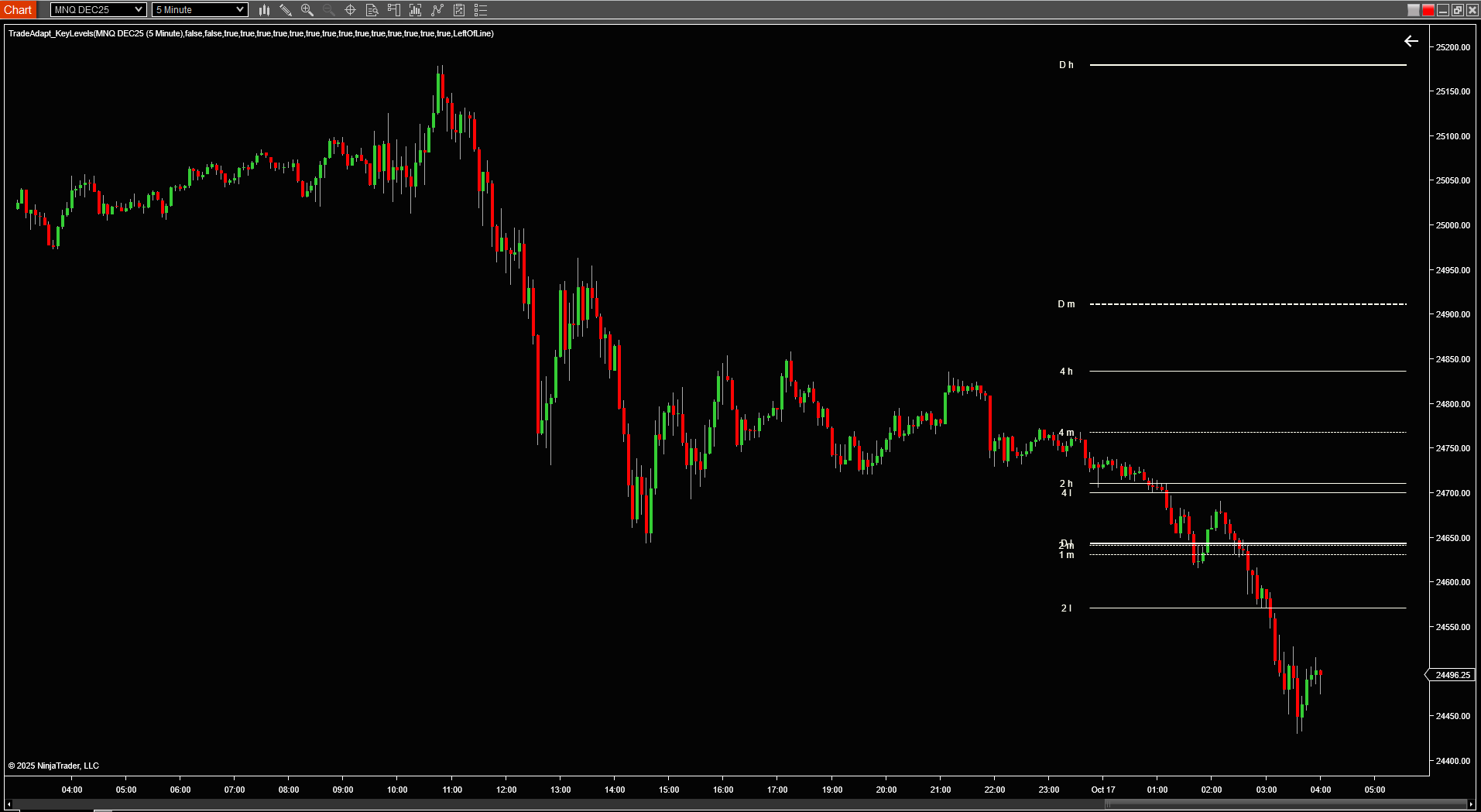Toggle the data series list icon
Image resolution: width=1481 pixels, height=812 pixels.
point(481,10)
